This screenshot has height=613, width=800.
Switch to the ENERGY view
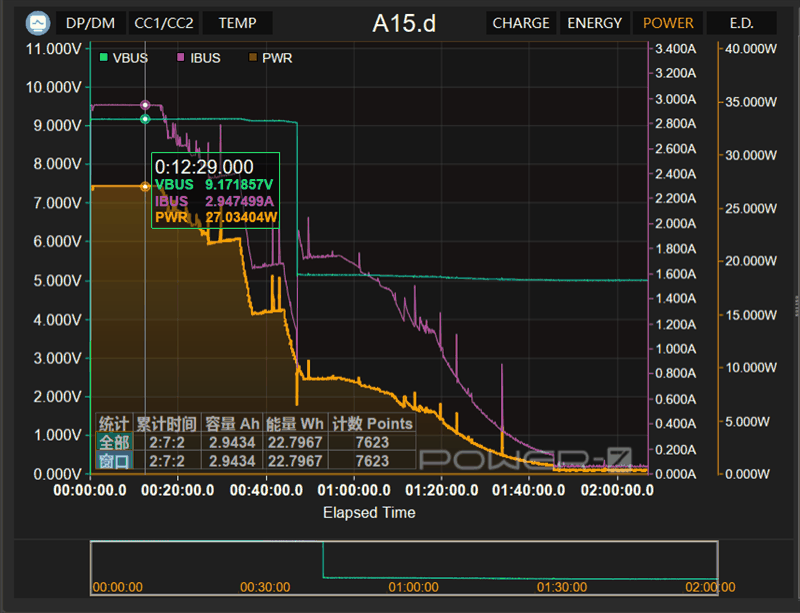[x=594, y=23]
